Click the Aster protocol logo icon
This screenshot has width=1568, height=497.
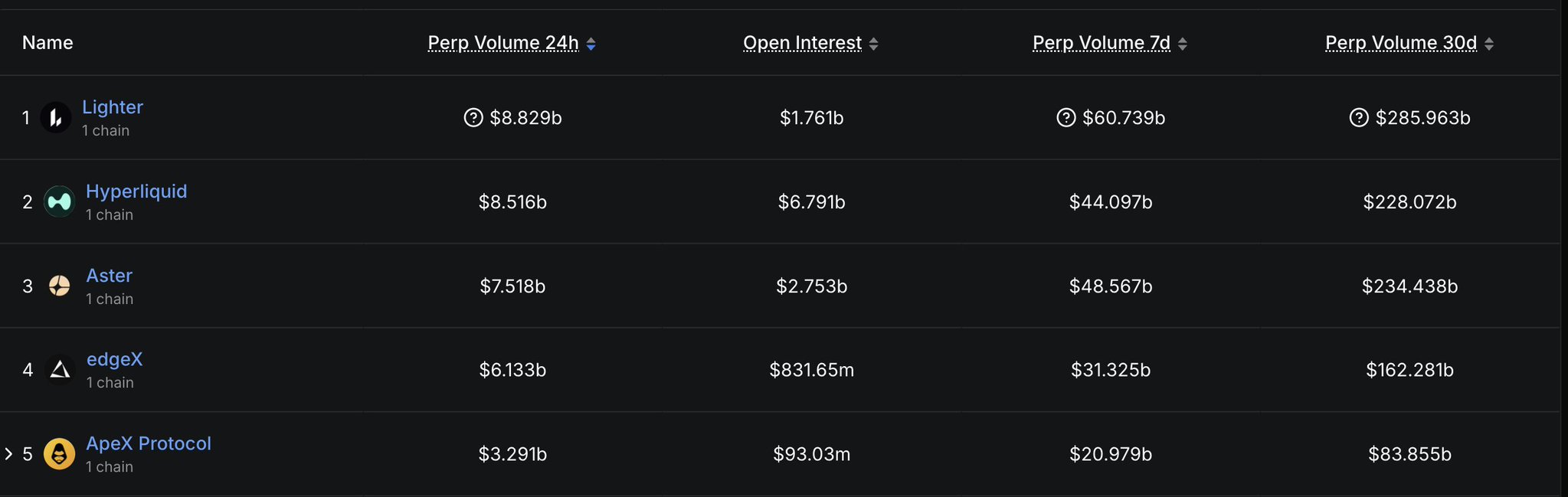[59, 286]
